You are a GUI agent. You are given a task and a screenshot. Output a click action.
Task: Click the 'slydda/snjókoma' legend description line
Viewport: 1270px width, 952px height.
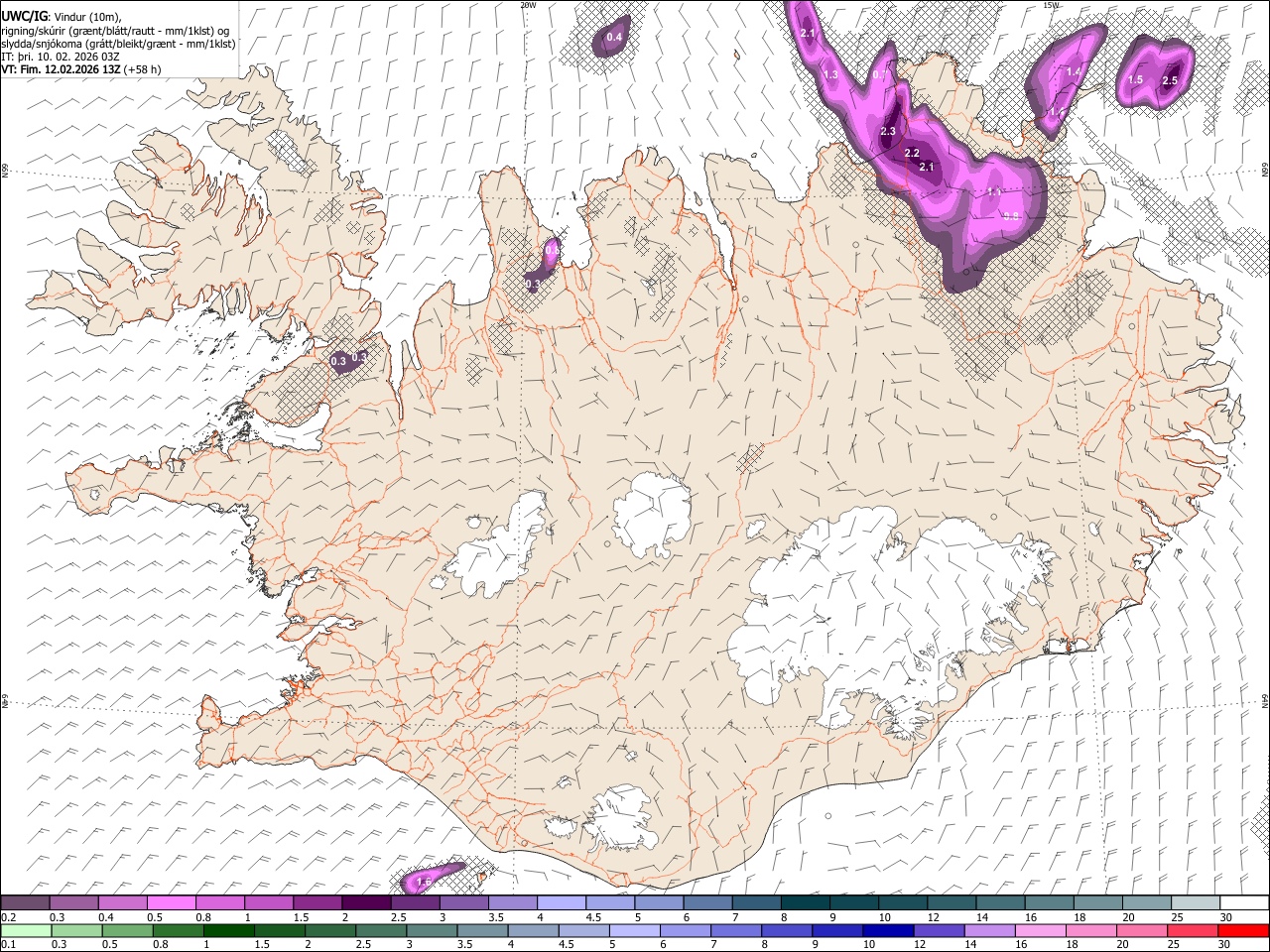tap(118, 44)
